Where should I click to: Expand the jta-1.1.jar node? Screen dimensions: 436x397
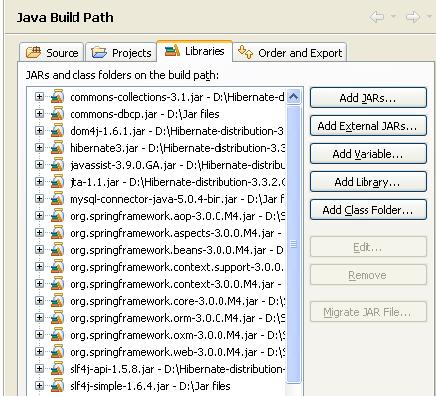pyautogui.click(x=39, y=182)
